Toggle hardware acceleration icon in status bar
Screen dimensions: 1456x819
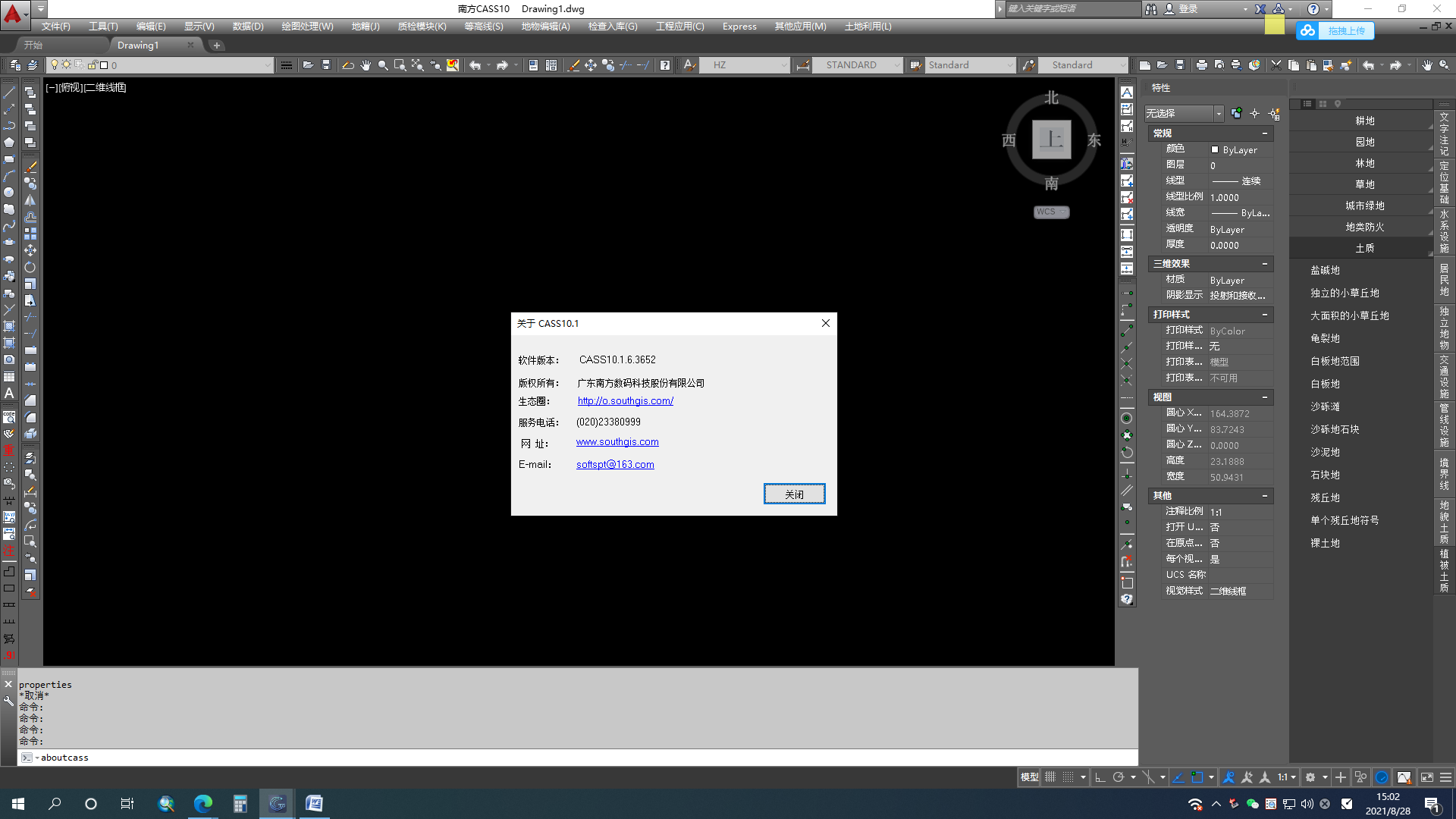click(x=1382, y=777)
